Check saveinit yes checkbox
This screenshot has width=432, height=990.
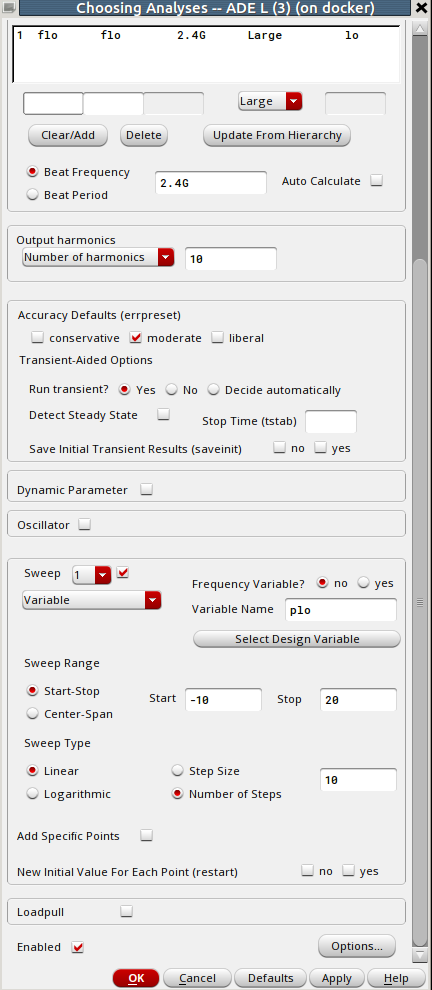pyautogui.click(x=320, y=448)
